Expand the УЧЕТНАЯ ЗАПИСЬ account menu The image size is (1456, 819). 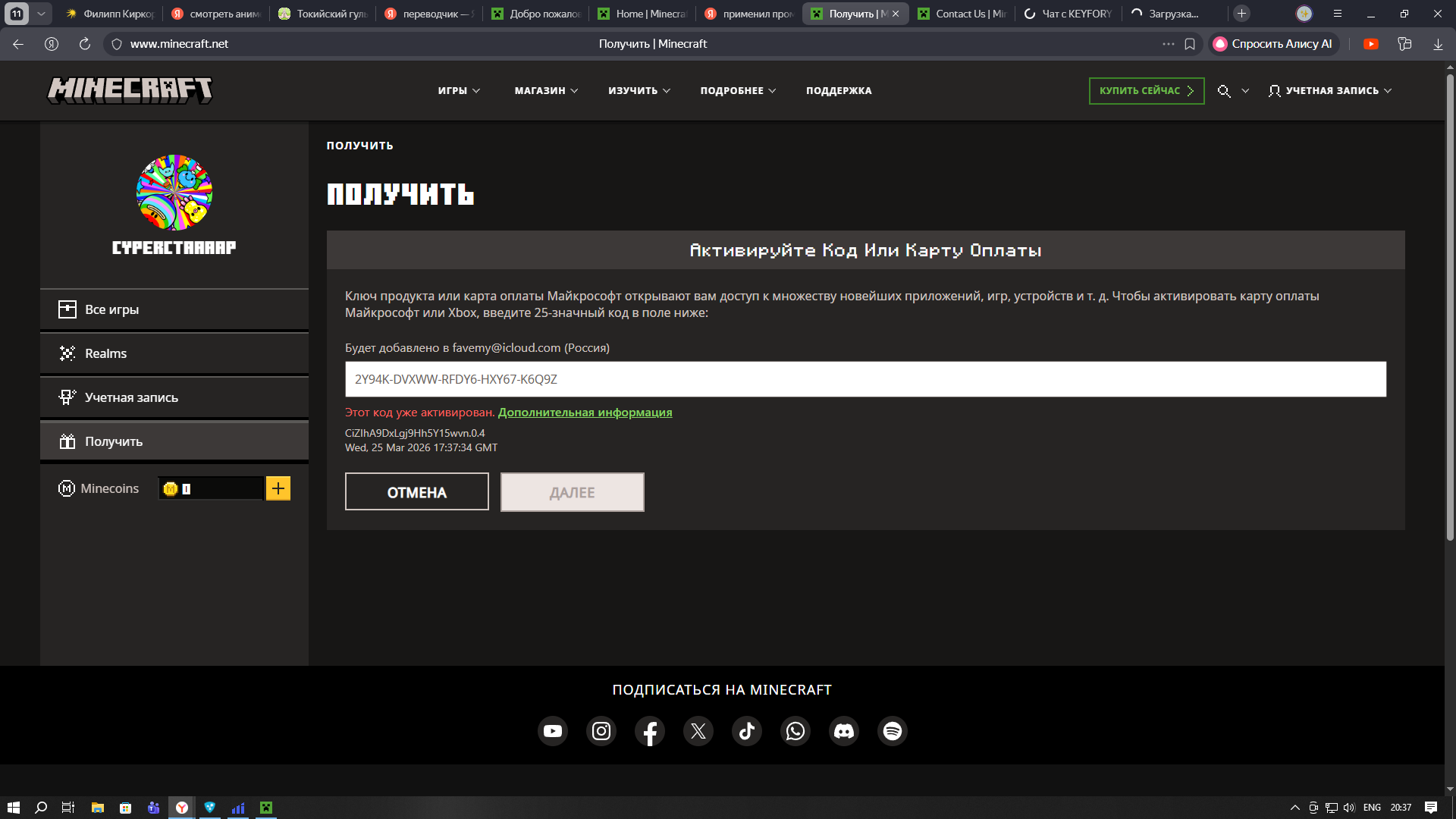tap(1330, 91)
